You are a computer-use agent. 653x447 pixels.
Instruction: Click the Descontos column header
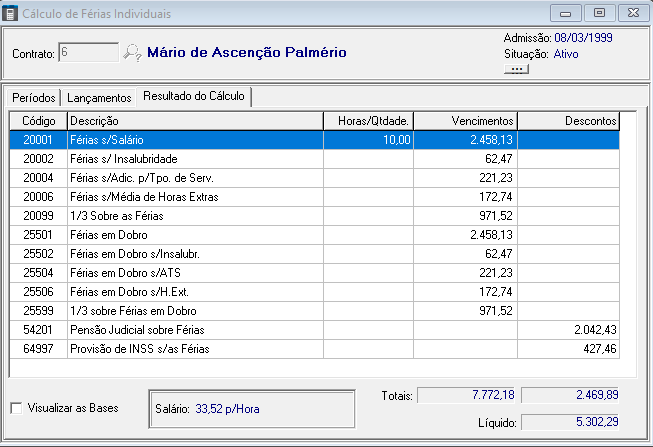(568, 121)
